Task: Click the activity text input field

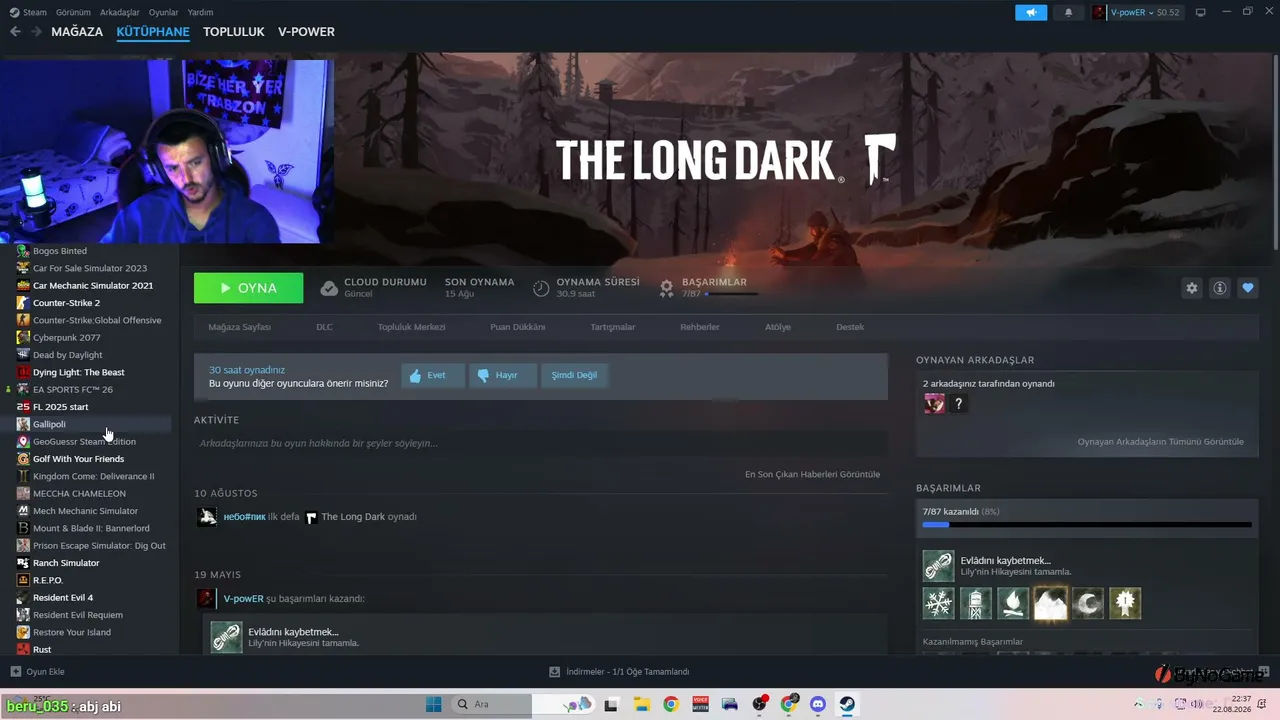Action: coord(541,443)
